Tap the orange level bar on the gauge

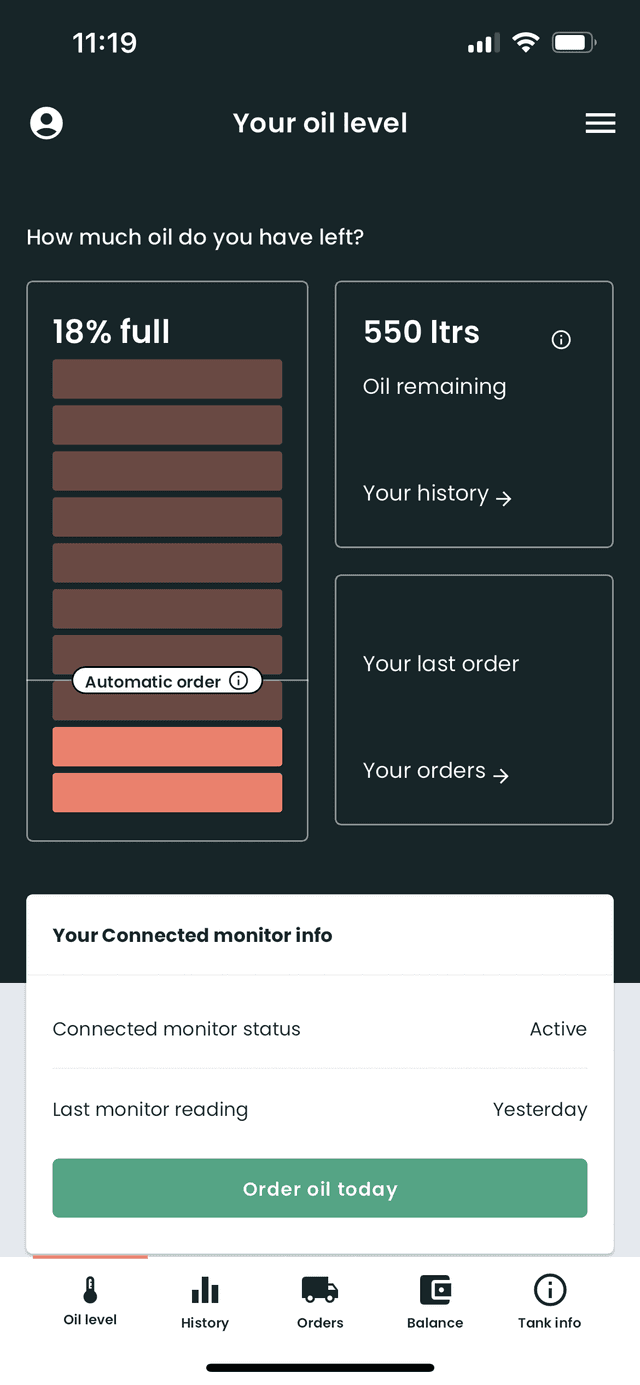[167, 746]
